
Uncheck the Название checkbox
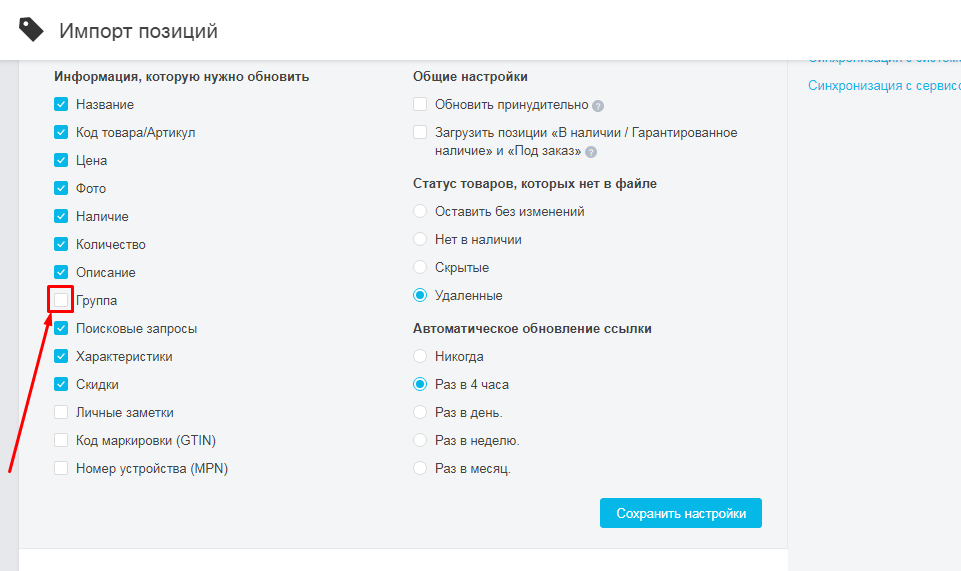tap(61, 104)
